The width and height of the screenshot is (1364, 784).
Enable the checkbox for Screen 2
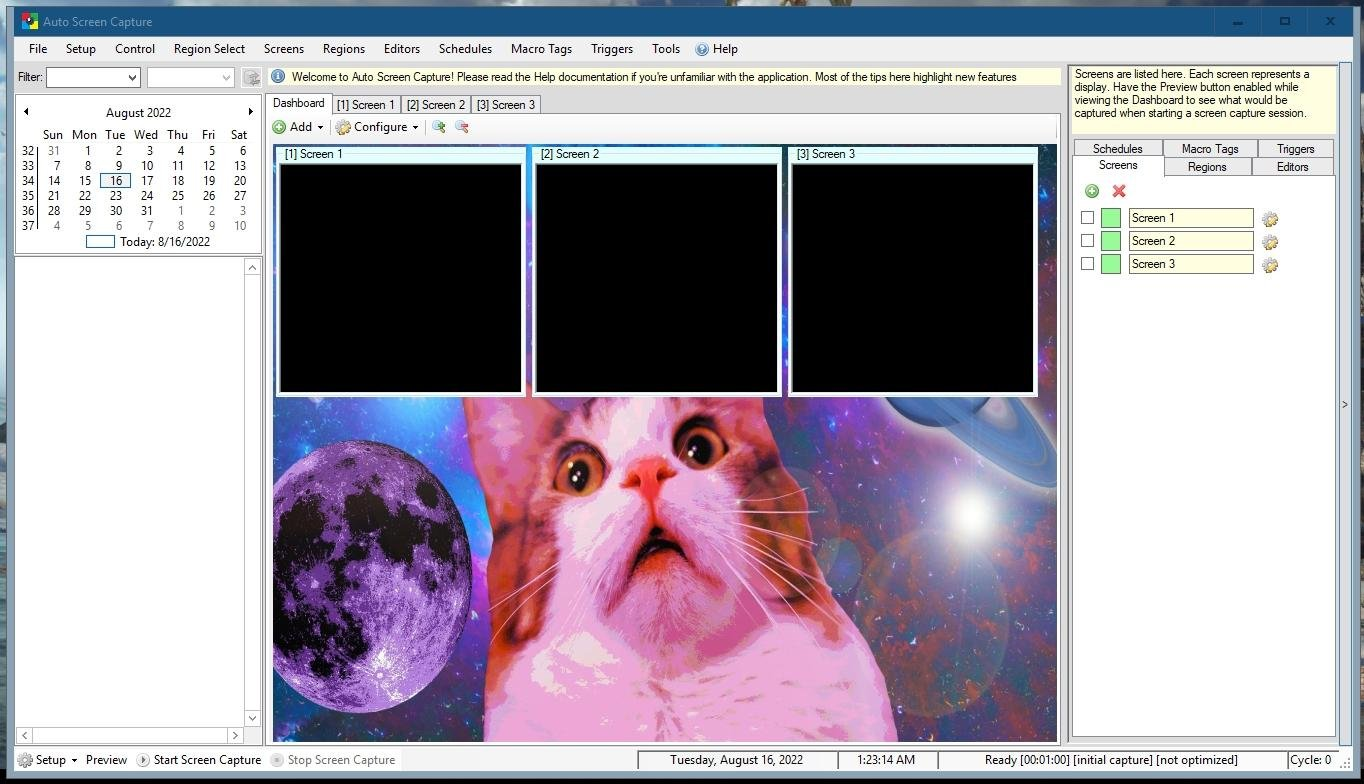[1087, 240]
